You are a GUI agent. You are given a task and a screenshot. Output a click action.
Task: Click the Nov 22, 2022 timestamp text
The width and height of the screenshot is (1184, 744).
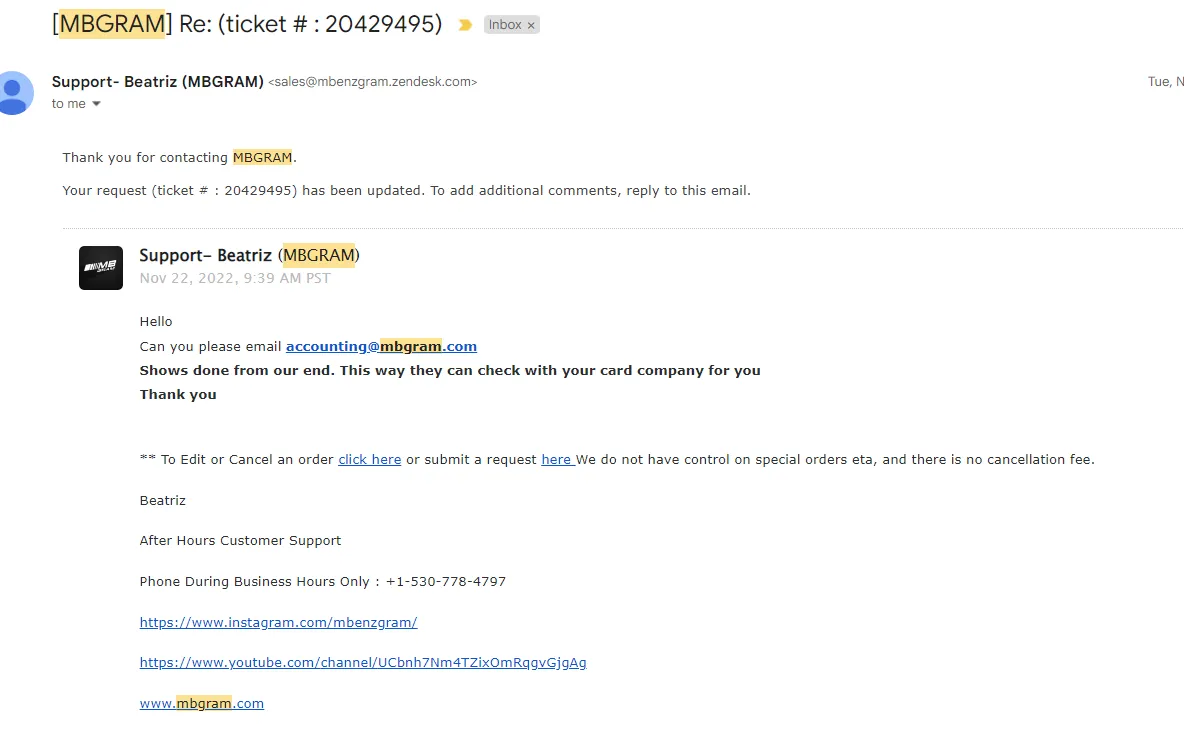235,278
